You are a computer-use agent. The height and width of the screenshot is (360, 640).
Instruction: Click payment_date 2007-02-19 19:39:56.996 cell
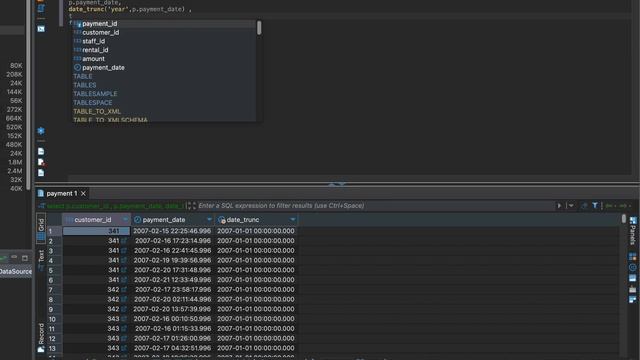[173, 260]
